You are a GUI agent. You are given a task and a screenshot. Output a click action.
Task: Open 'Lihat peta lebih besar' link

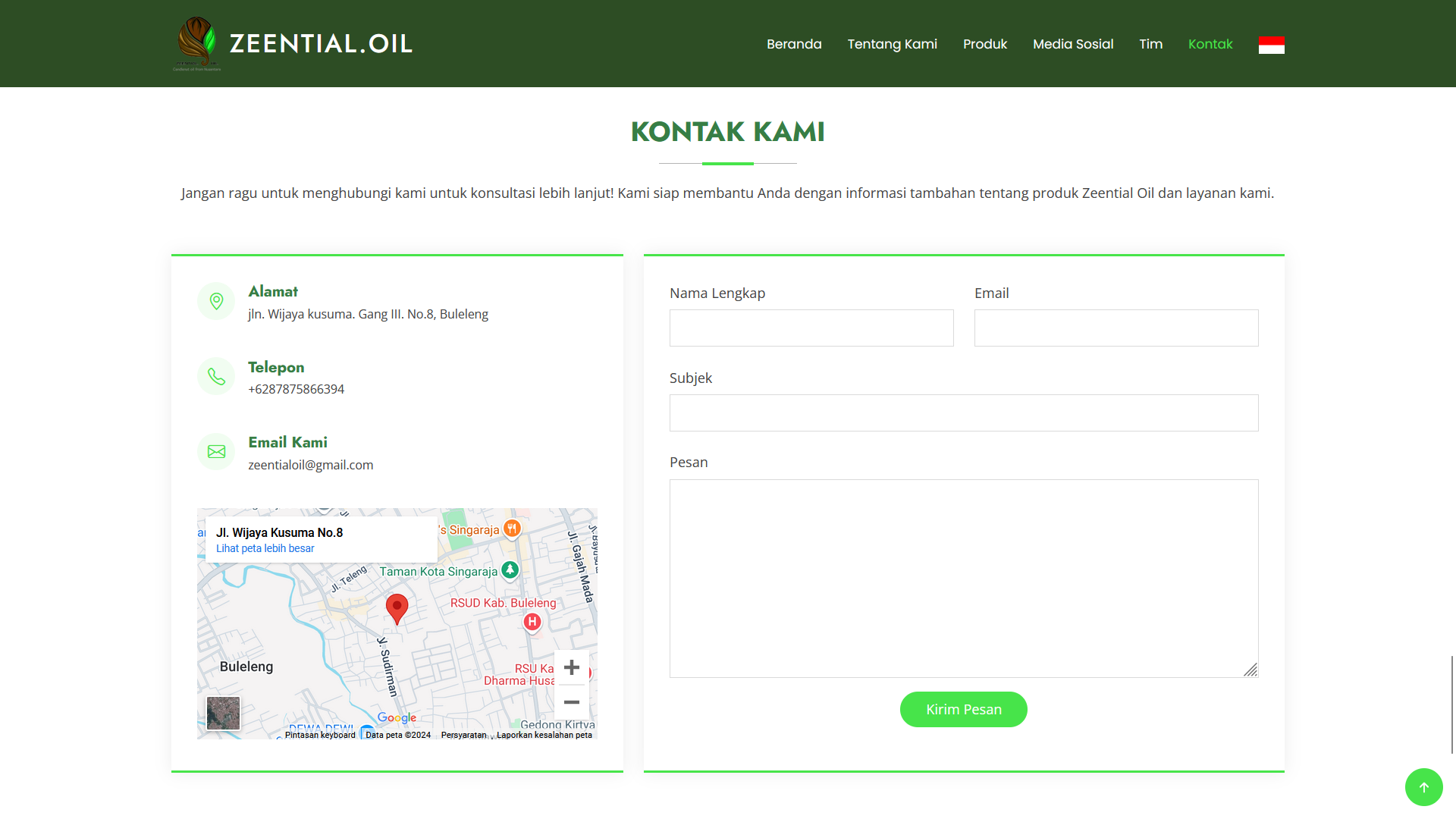pos(265,548)
